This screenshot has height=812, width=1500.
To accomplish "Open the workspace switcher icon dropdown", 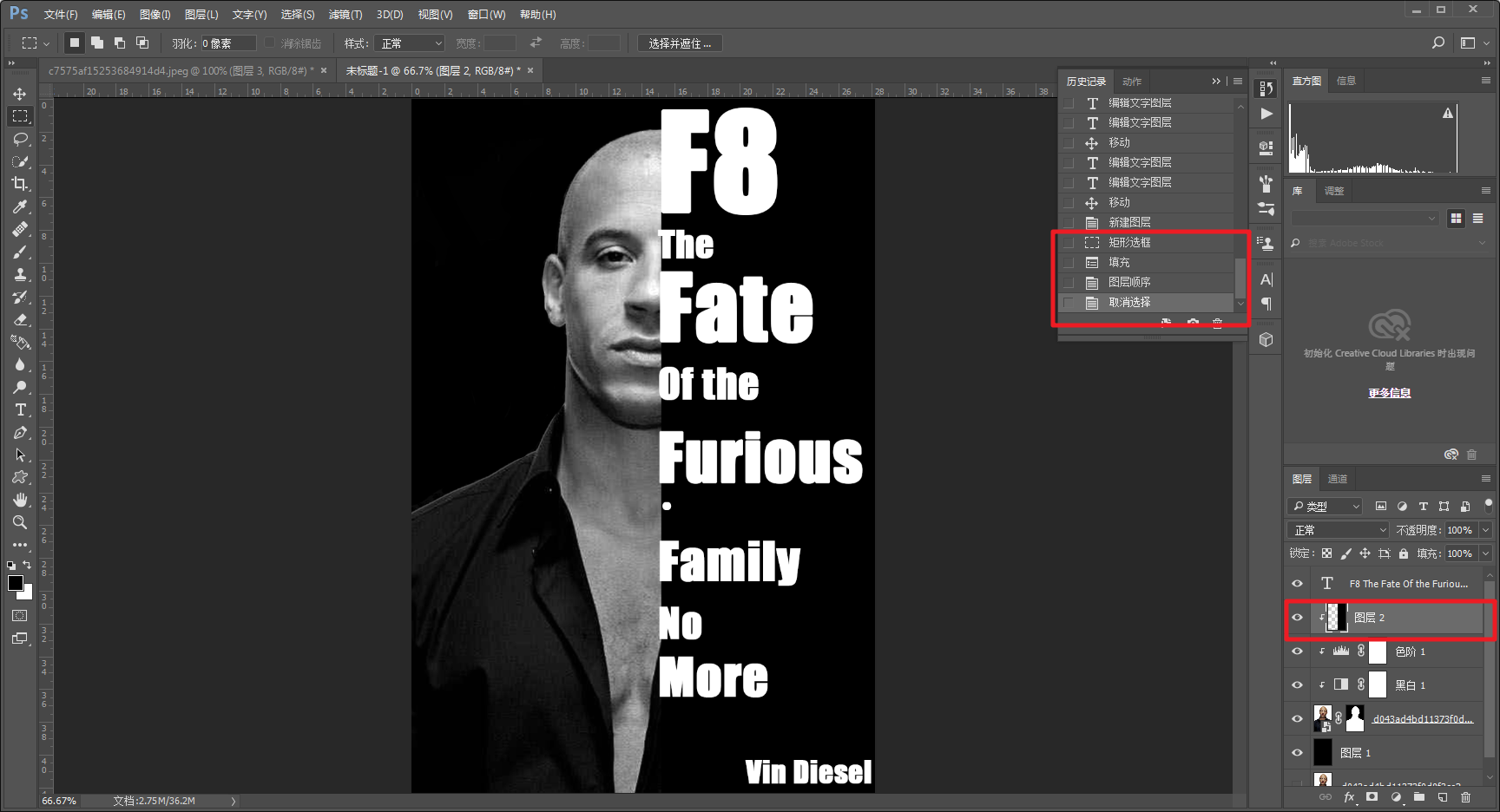I will [x=1474, y=43].
